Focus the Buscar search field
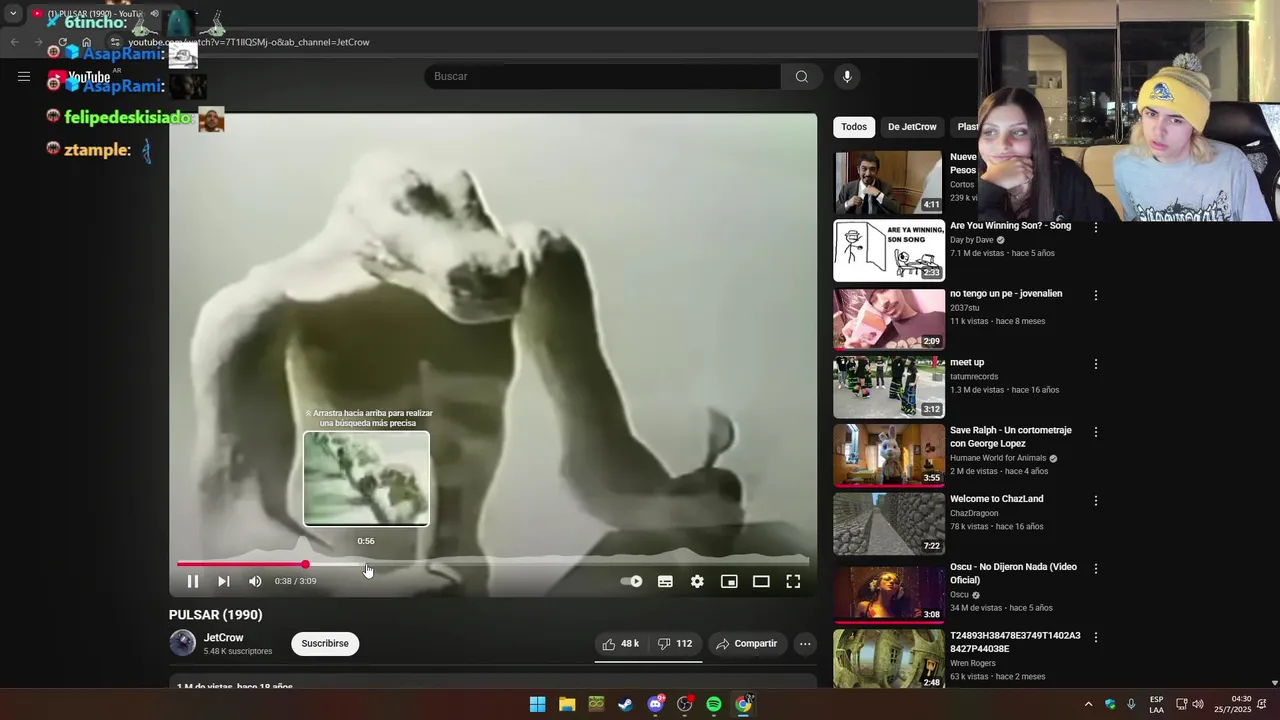The width and height of the screenshot is (1280, 720). click(x=602, y=76)
